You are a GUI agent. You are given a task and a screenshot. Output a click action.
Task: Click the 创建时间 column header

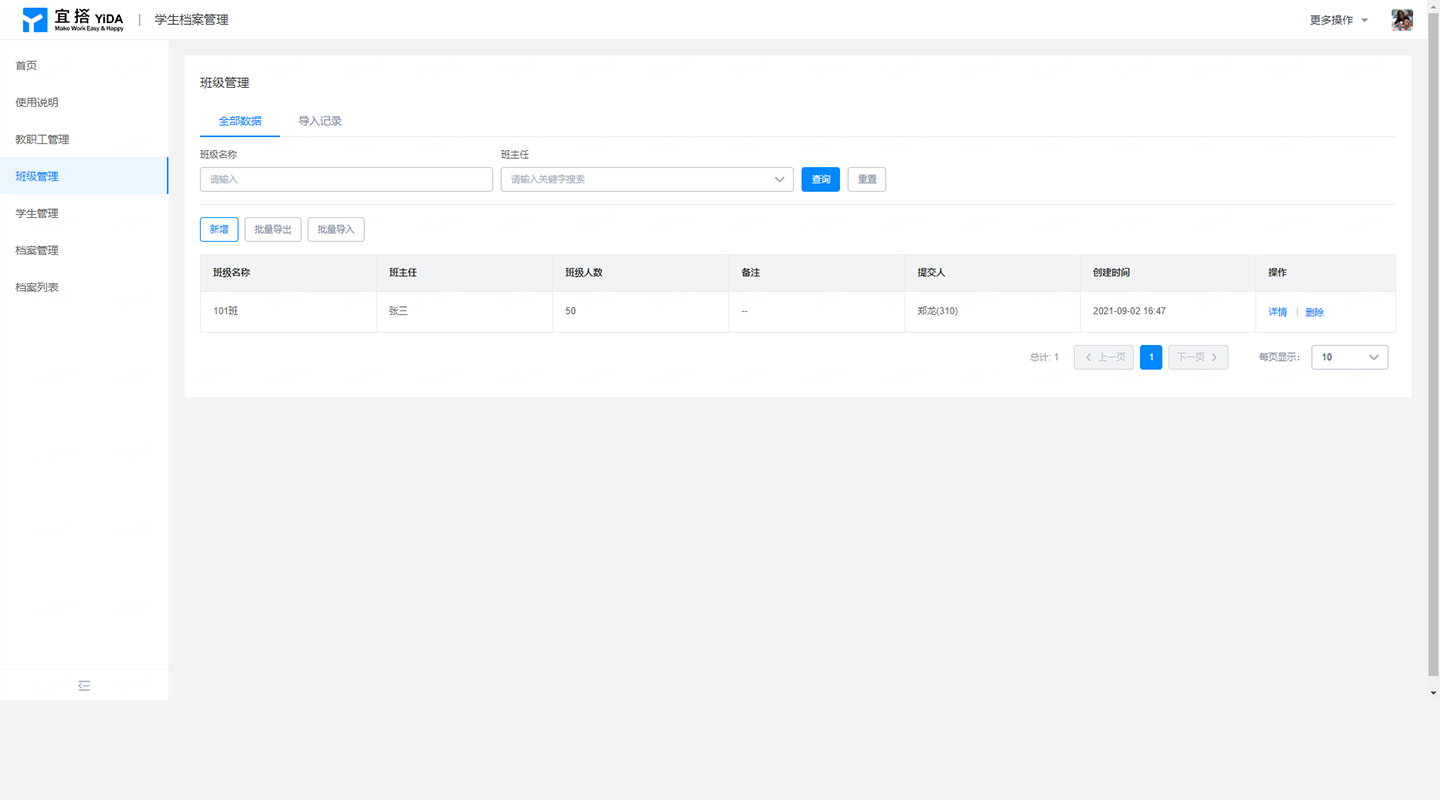(x=1168, y=273)
